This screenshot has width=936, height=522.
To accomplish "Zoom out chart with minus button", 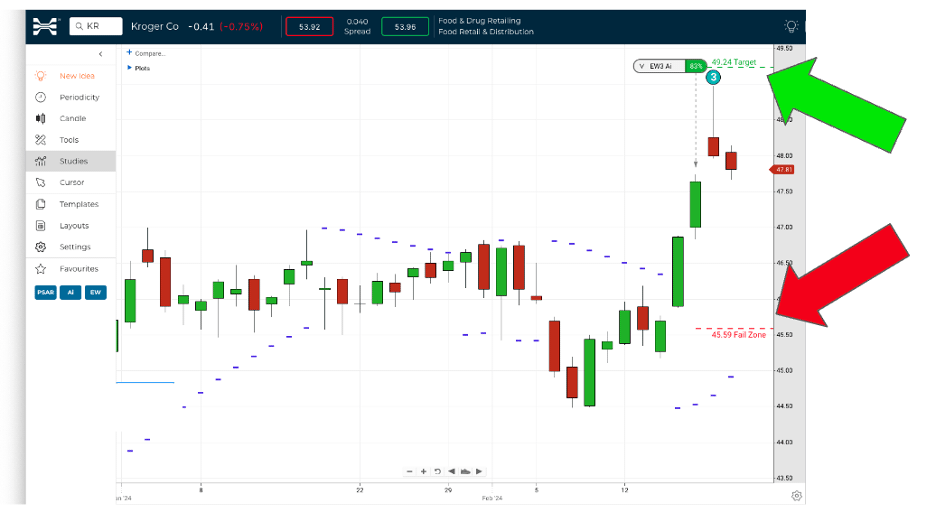I will (410, 471).
